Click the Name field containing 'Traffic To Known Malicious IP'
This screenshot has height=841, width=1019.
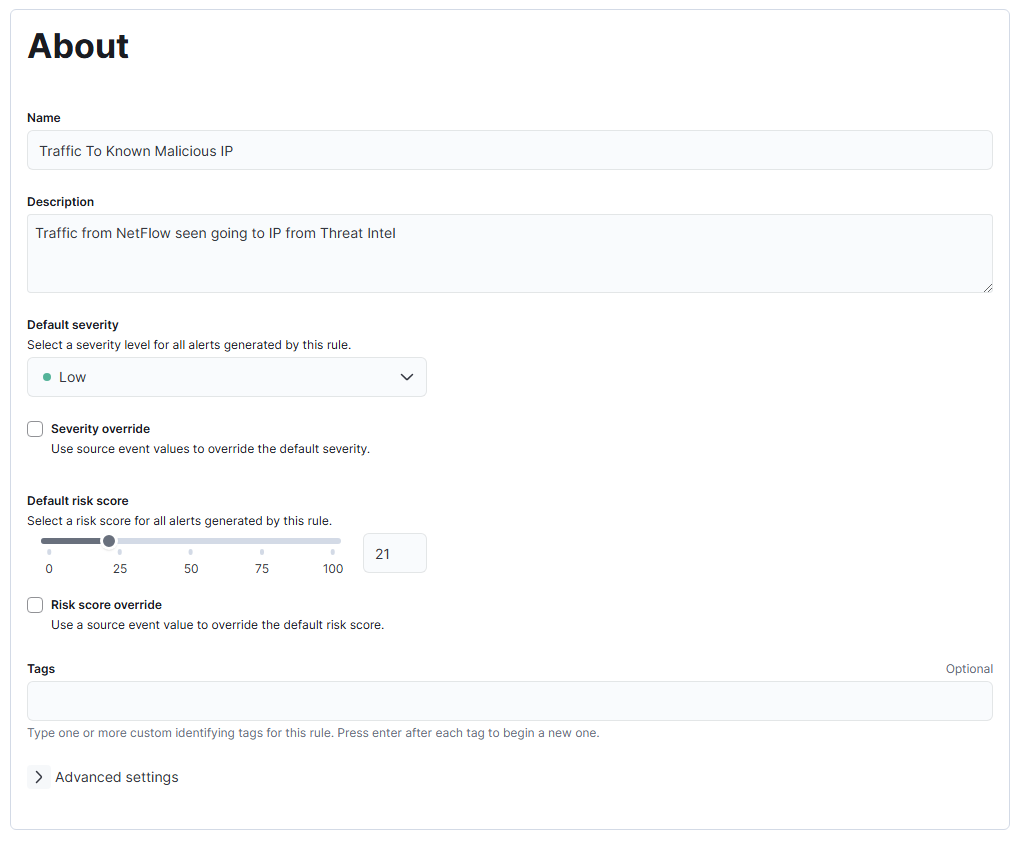509,151
